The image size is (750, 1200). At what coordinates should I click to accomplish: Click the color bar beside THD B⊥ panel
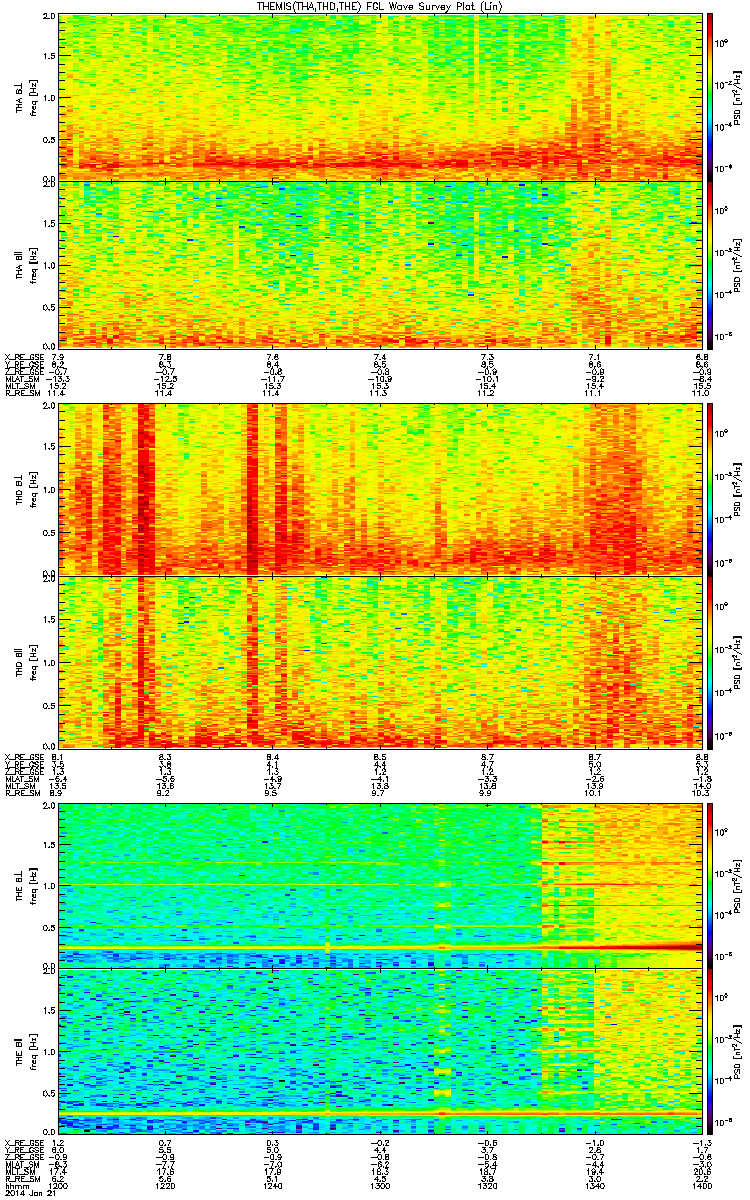(711, 490)
